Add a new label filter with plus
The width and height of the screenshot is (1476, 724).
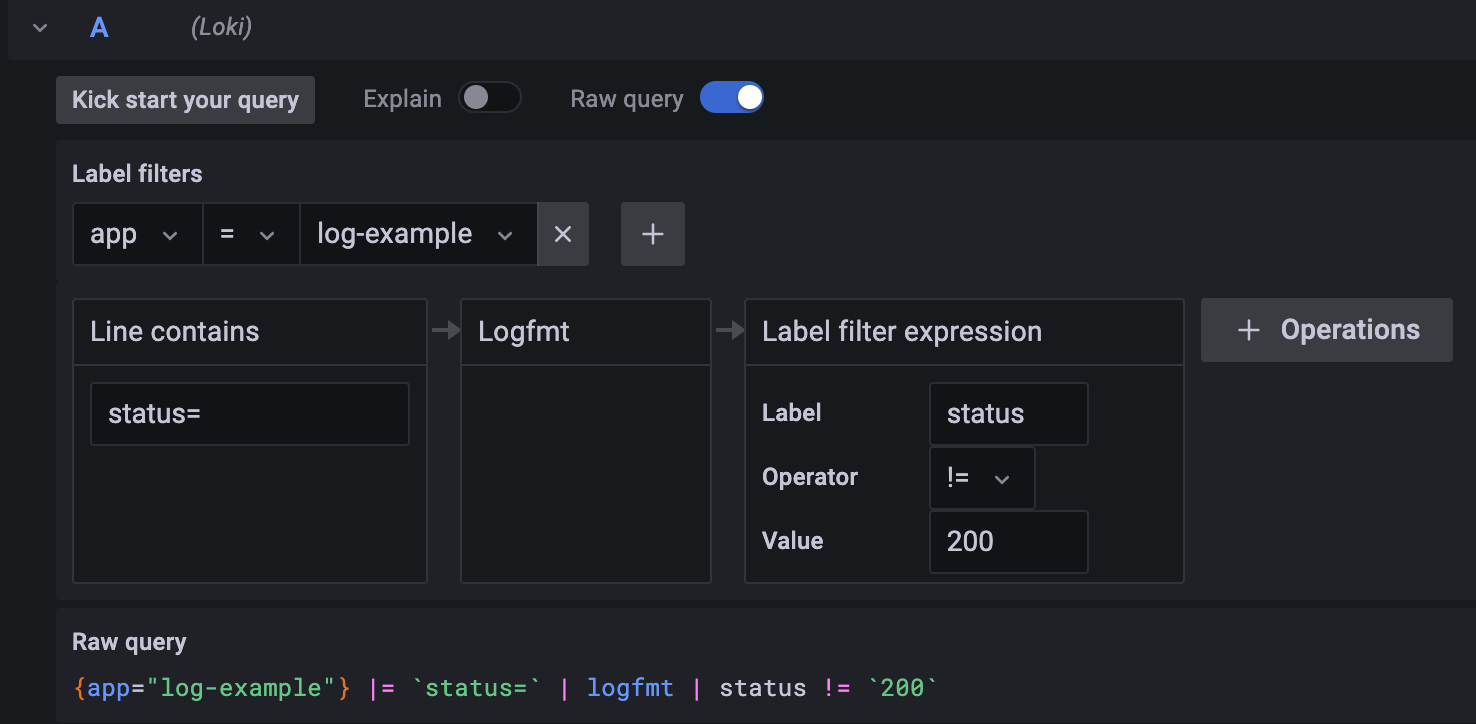point(652,234)
